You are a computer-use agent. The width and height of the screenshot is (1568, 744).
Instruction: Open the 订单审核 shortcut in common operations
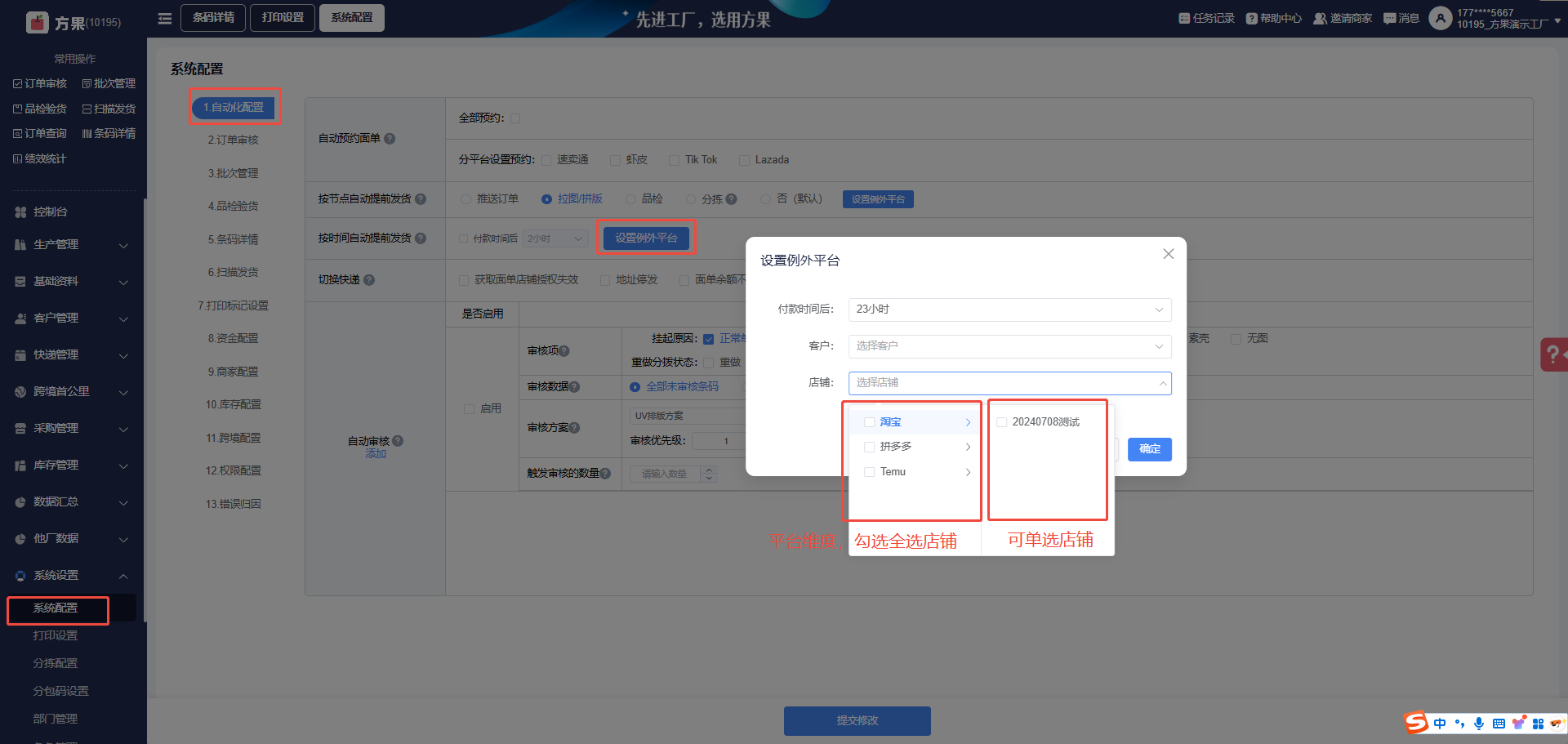click(x=40, y=83)
